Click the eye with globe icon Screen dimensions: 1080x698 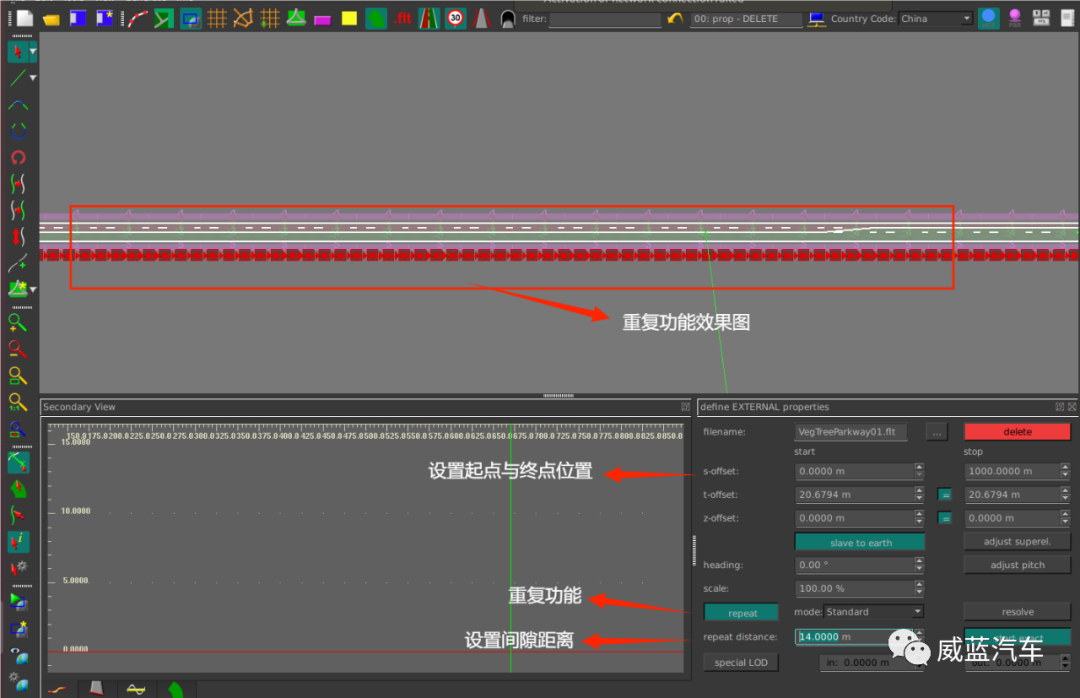pos(19,657)
